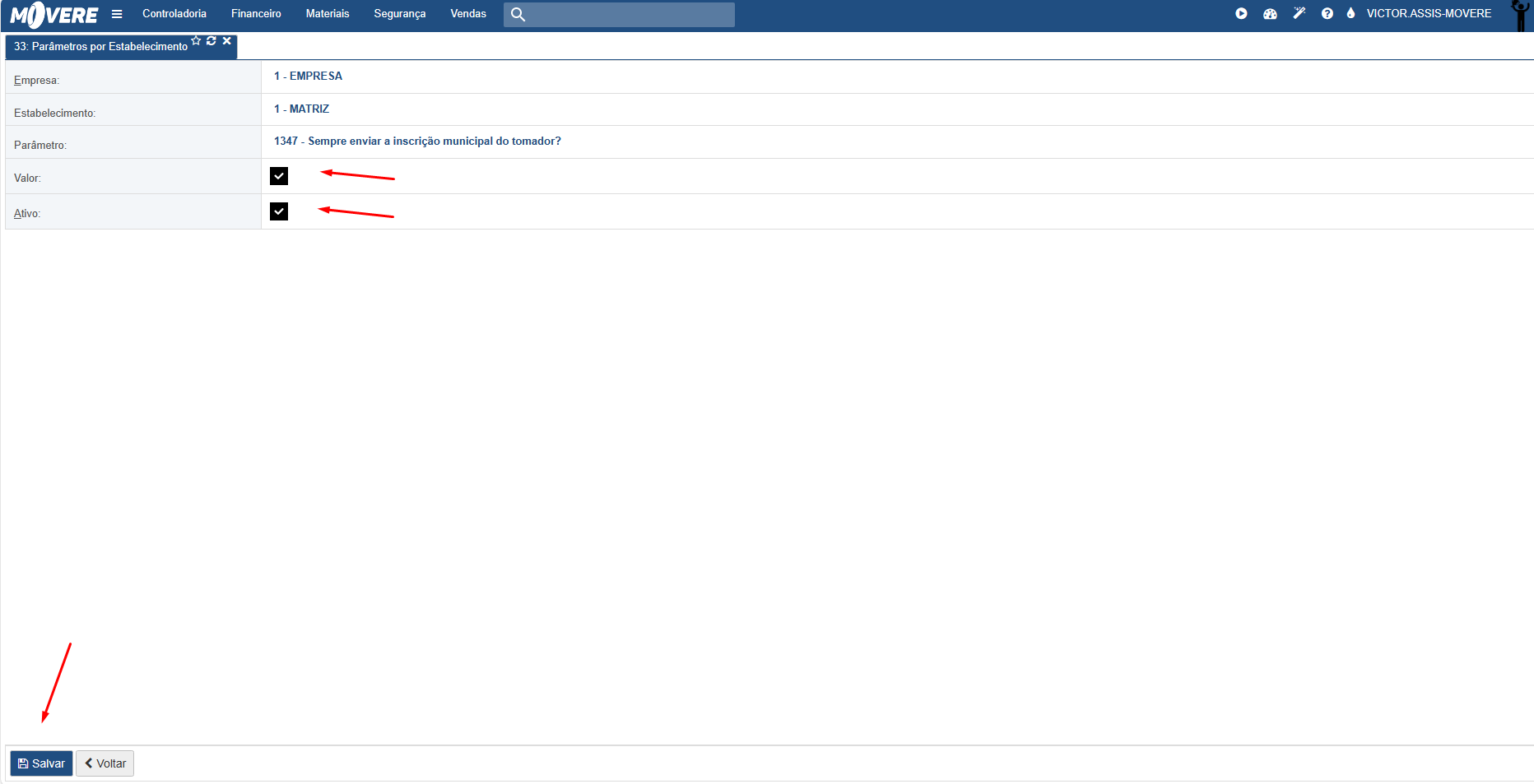Toggle the Valor checkbox
Image resolution: width=1534 pixels, height=784 pixels.
tap(279, 176)
